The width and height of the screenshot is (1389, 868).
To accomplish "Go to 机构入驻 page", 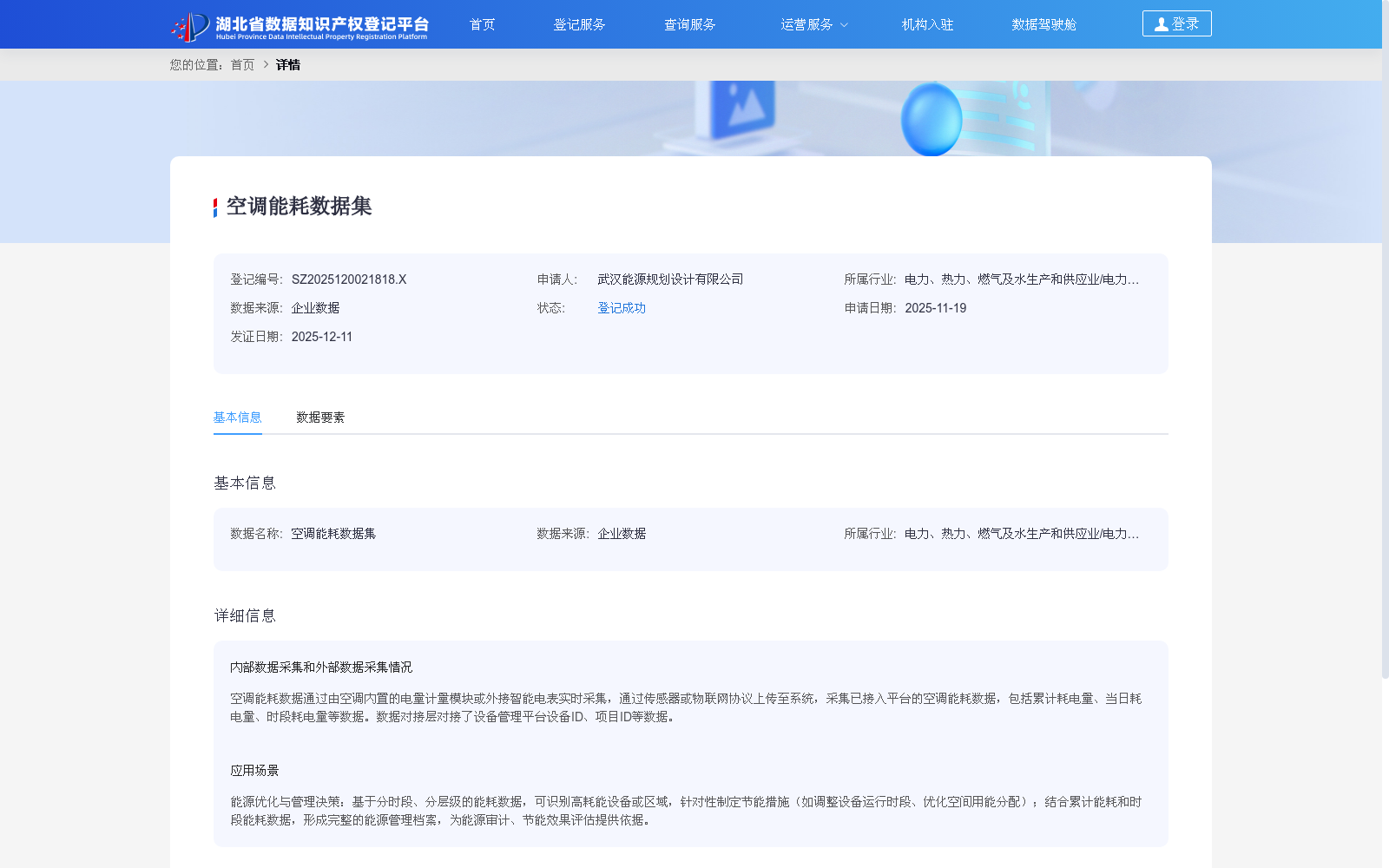I will (927, 24).
